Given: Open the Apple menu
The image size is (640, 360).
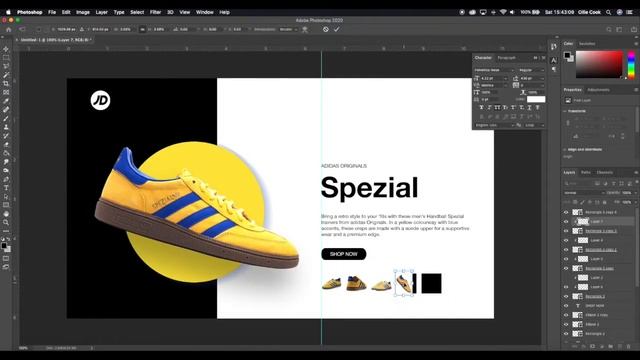Looking at the screenshot, I should pos(8,12).
